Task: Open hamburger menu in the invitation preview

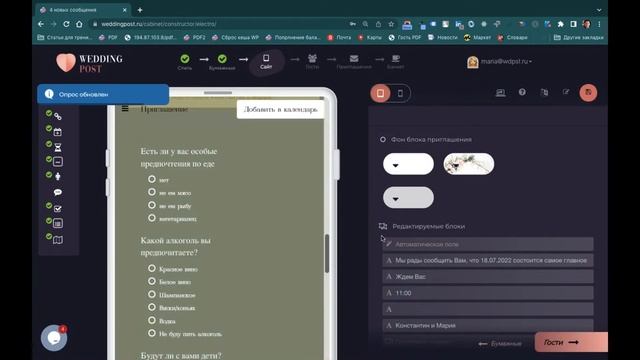Action: [125, 109]
